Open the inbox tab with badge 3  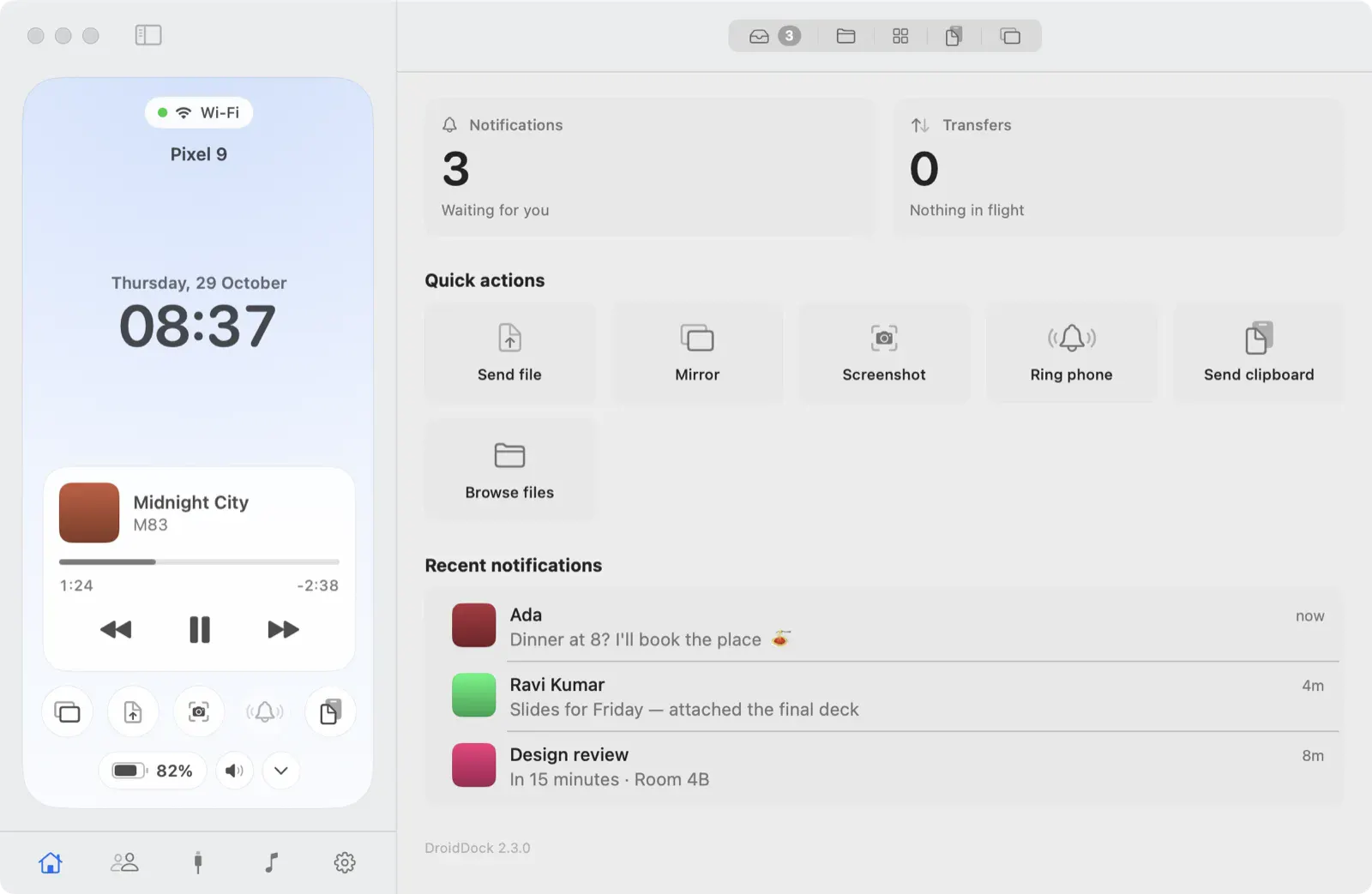coord(774,36)
